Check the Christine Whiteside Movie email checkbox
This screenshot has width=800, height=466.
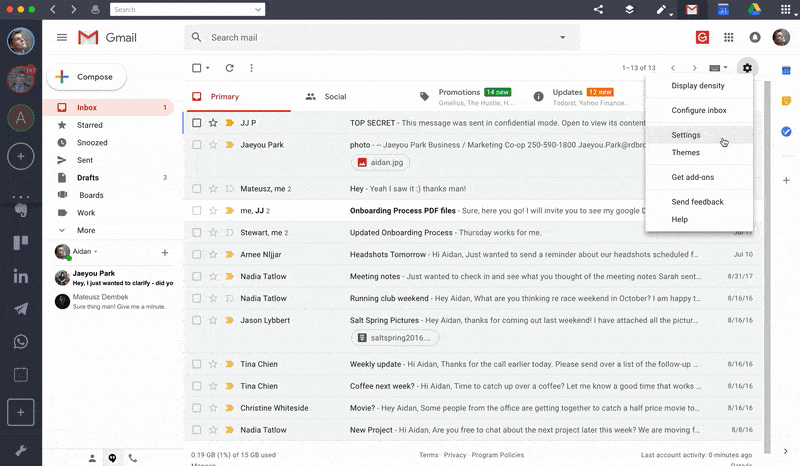196,408
